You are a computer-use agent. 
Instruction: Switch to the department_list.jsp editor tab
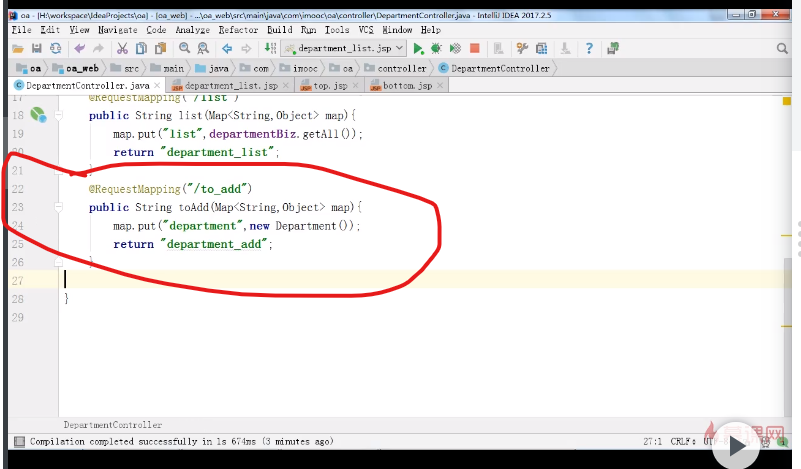pos(231,85)
